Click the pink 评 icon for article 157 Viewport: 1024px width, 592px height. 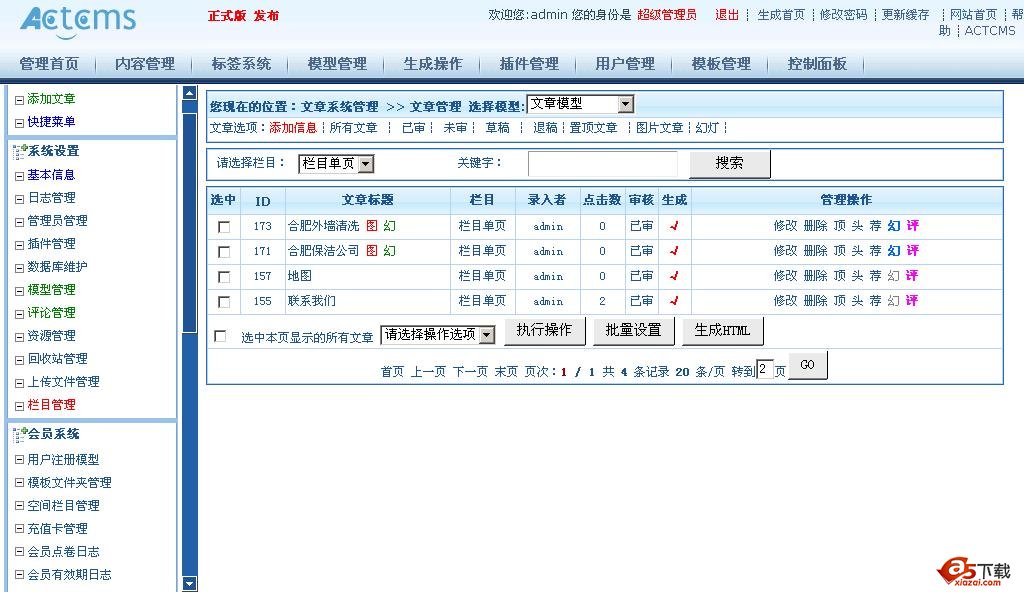tap(912, 276)
